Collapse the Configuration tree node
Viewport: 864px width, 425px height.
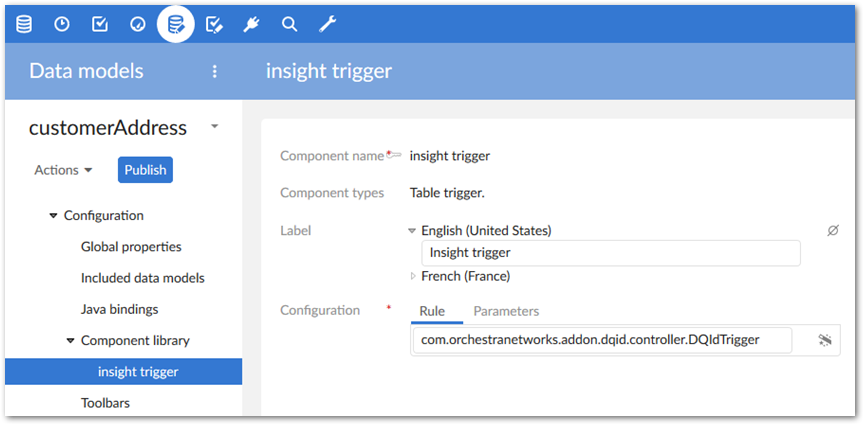click(x=53, y=215)
